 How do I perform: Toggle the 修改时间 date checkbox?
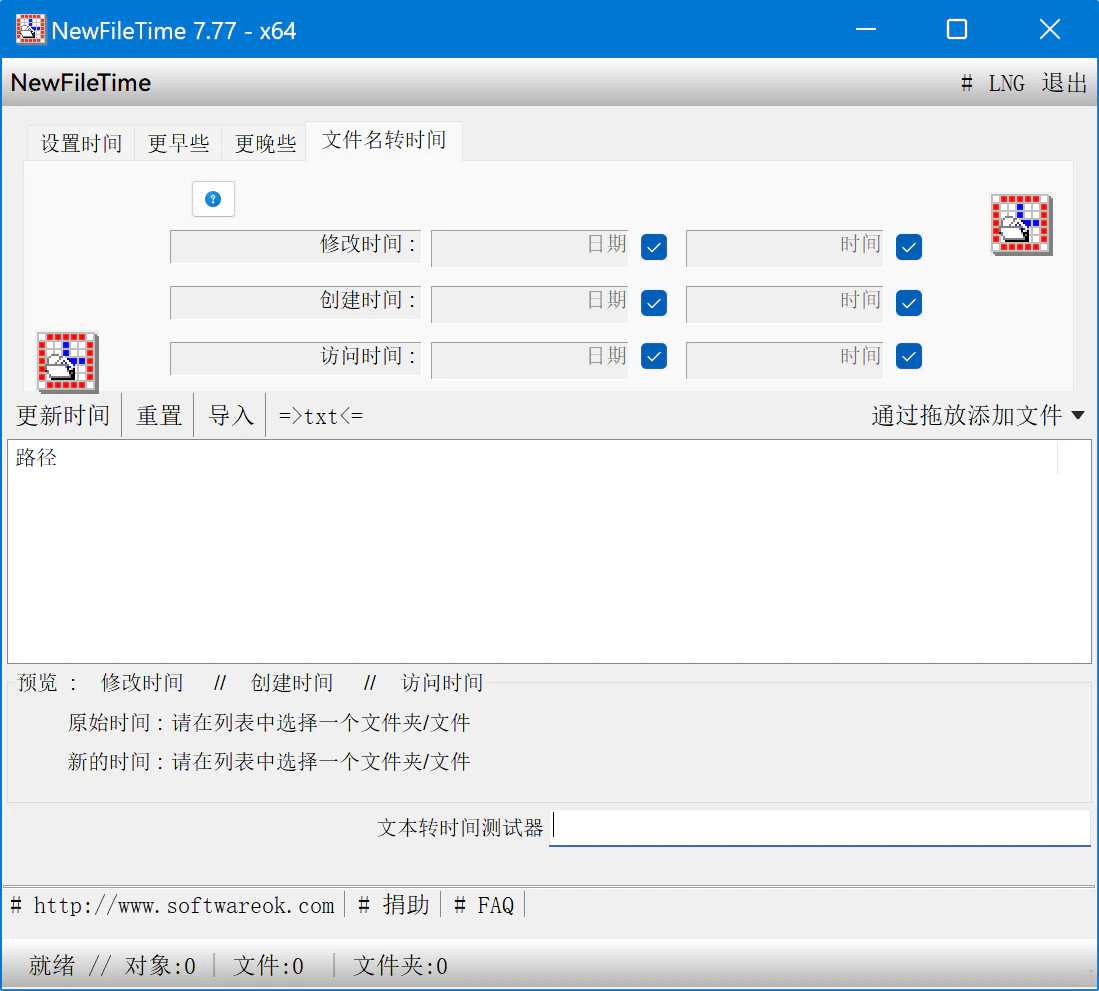click(653, 247)
